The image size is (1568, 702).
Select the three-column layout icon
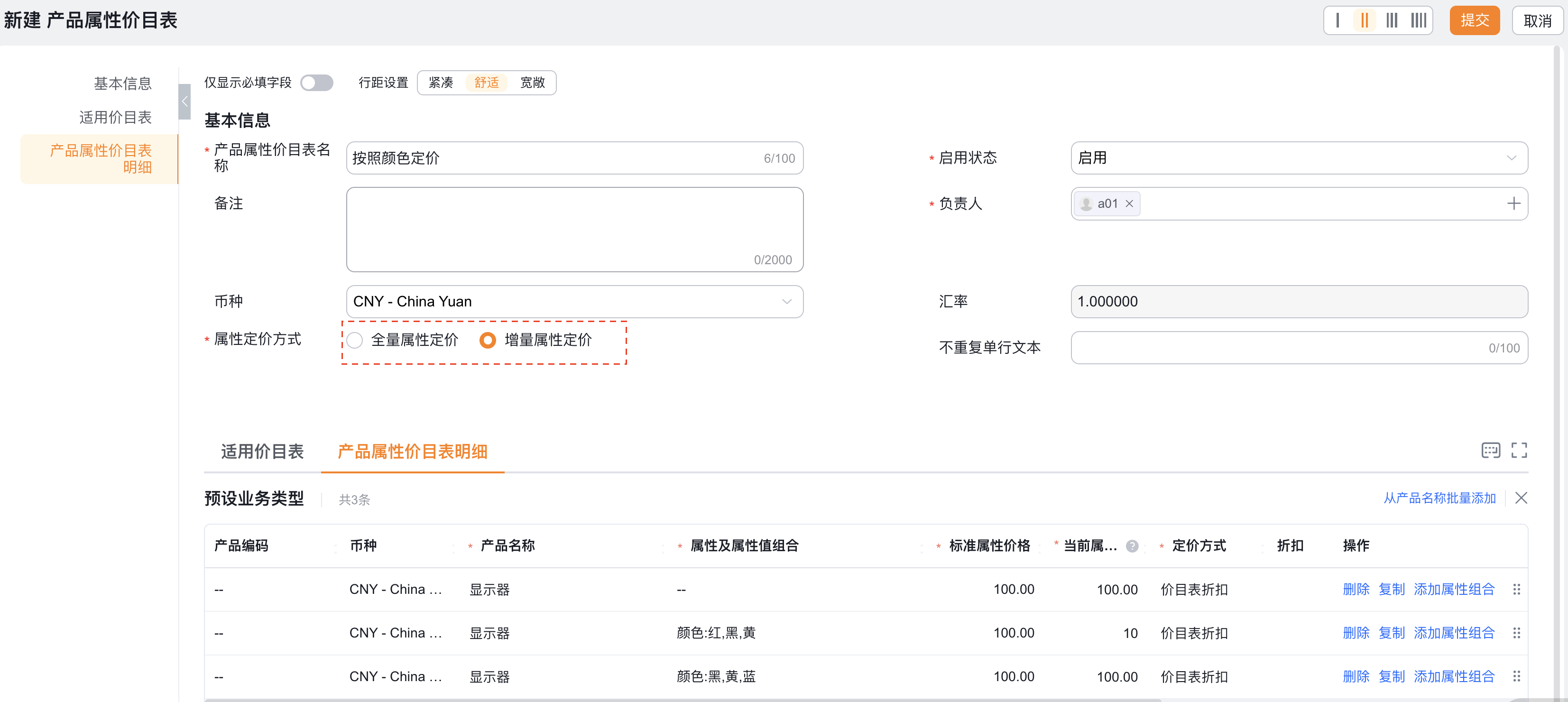pos(1392,21)
